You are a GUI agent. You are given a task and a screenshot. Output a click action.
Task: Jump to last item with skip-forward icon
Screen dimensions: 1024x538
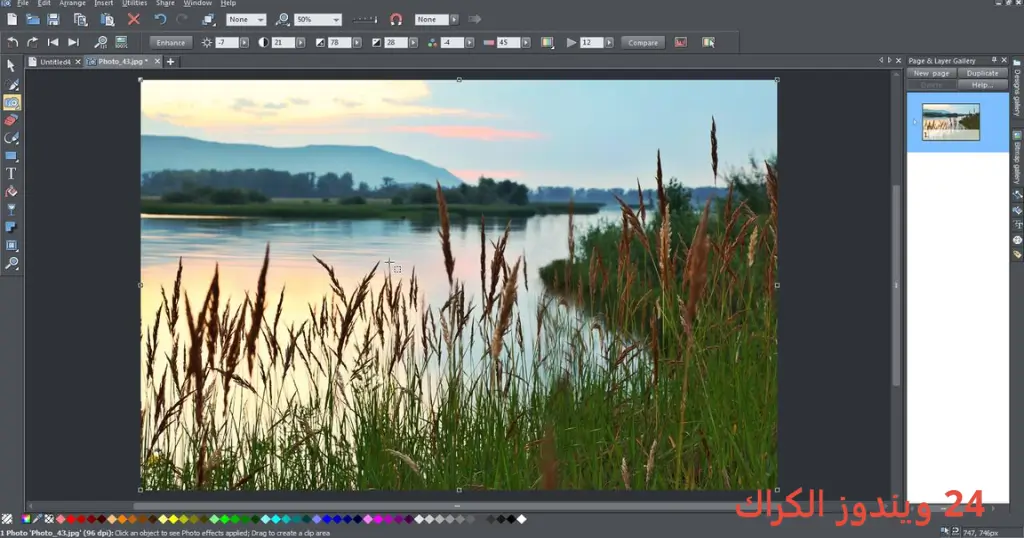tap(73, 42)
